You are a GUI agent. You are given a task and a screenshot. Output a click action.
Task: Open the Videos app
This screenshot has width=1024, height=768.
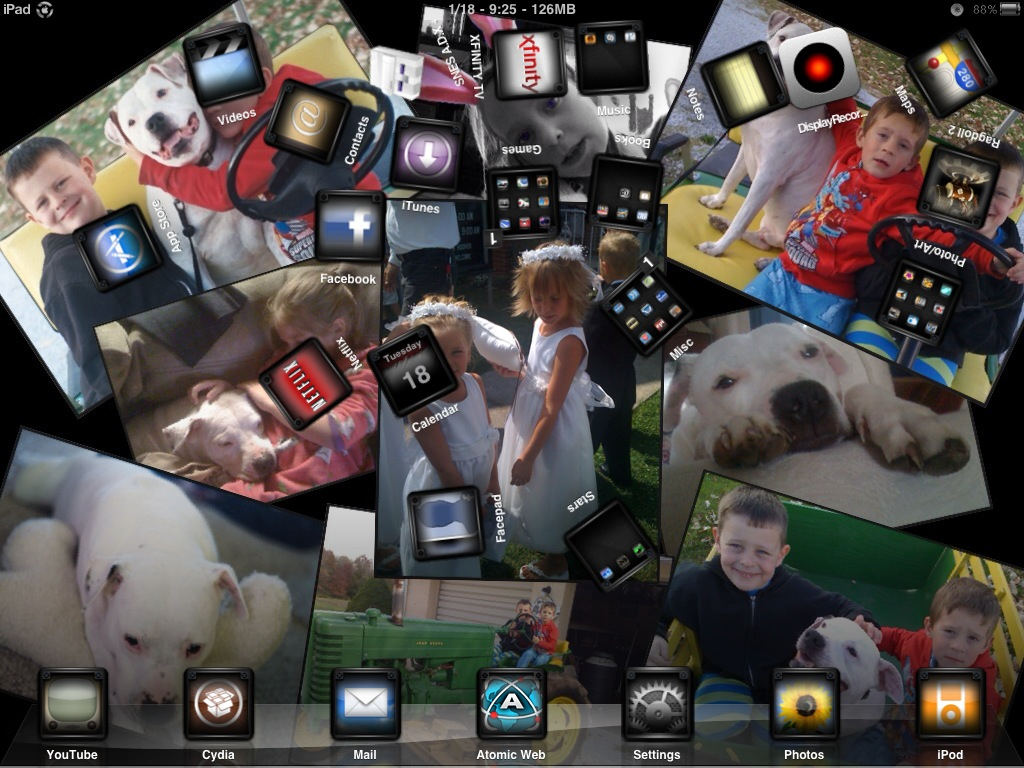(223, 64)
